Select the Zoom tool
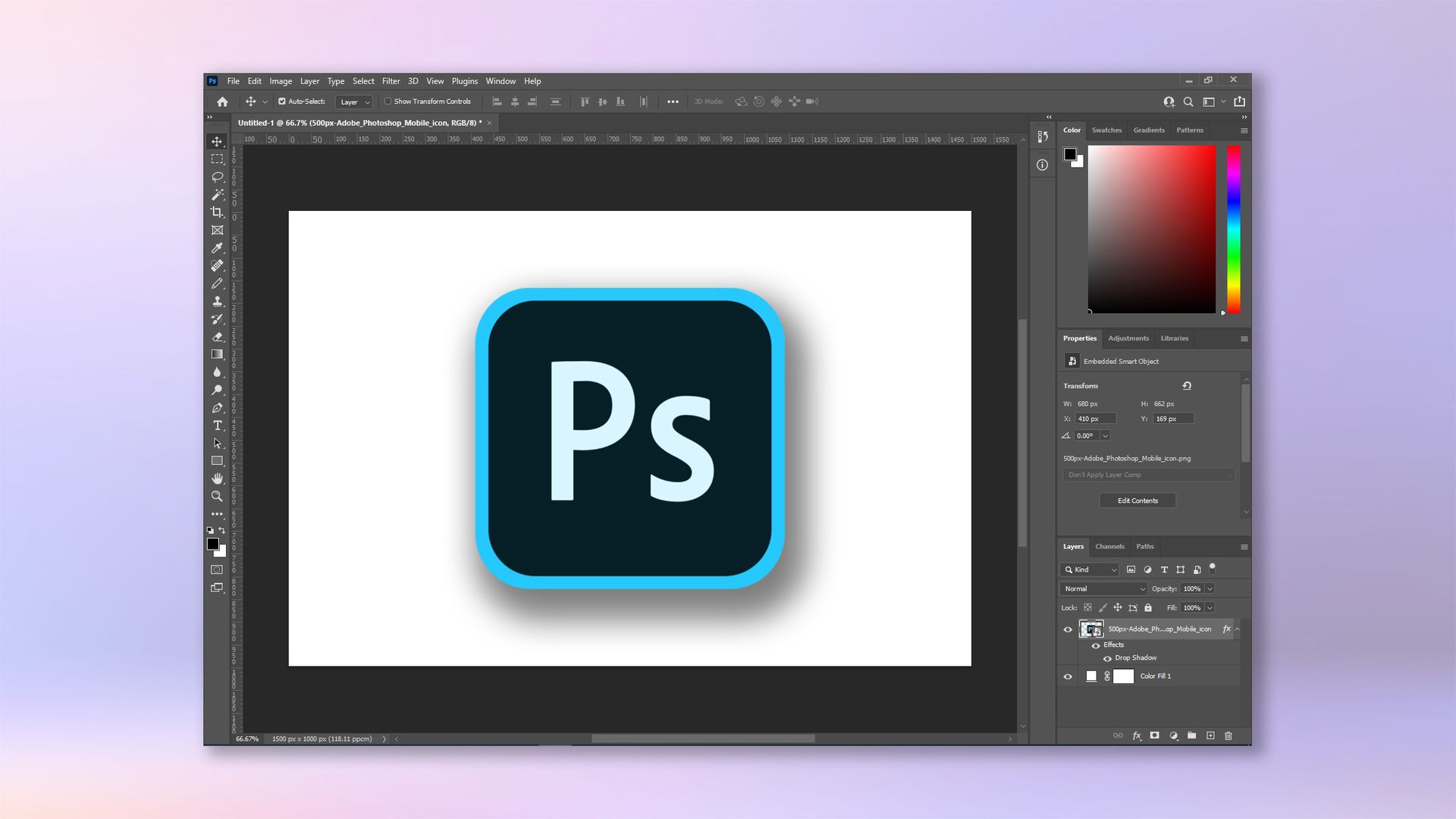 click(x=218, y=496)
